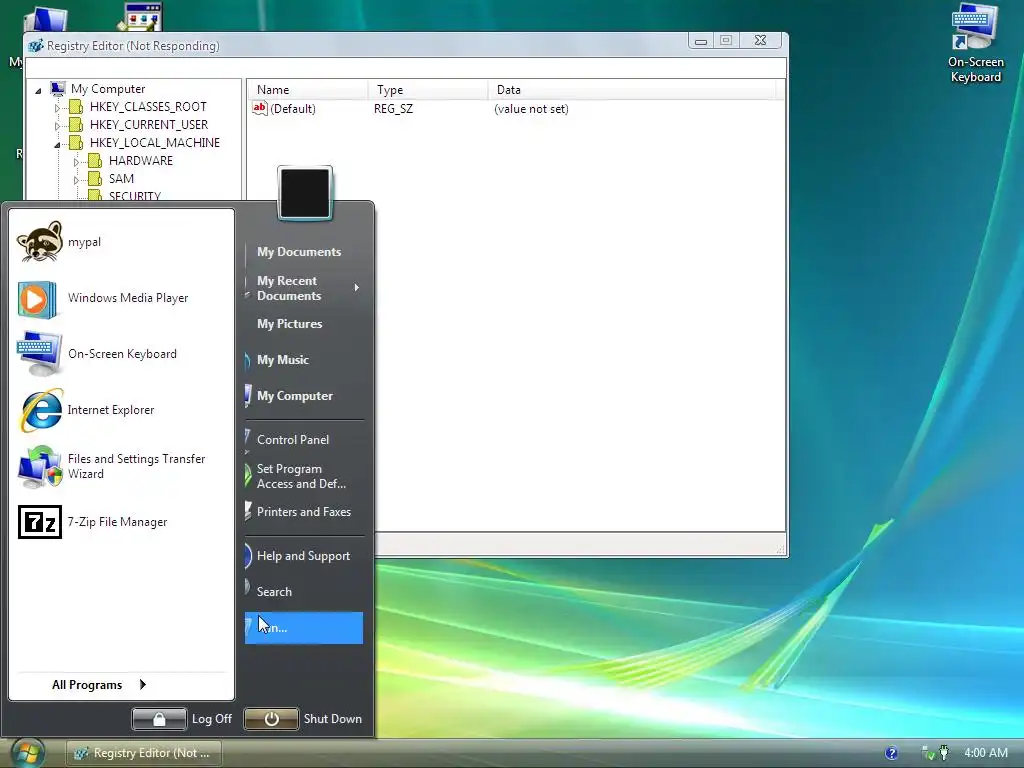Click the Start orb button
This screenshot has height=768, width=1024.
(27, 752)
